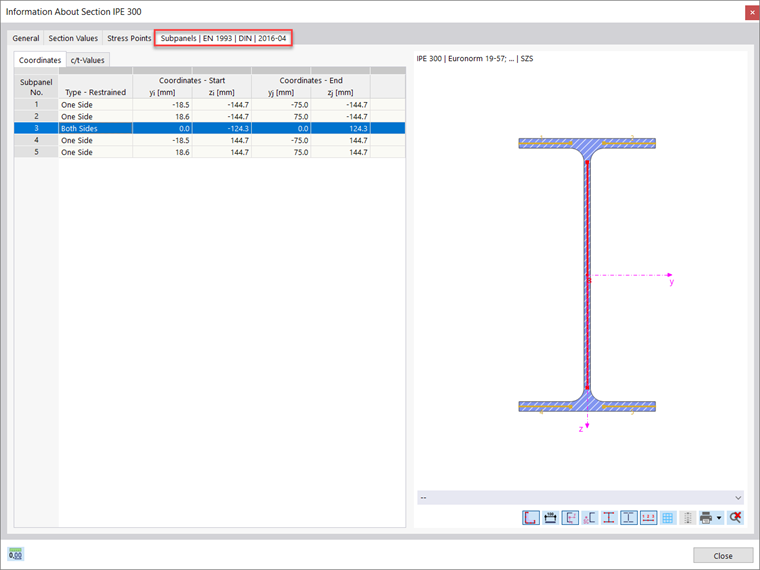Image resolution: width=760 pixels, height=570 pixels.
Task: Toggle numbering 1 2 3 icon
Action: pos(649,518)
